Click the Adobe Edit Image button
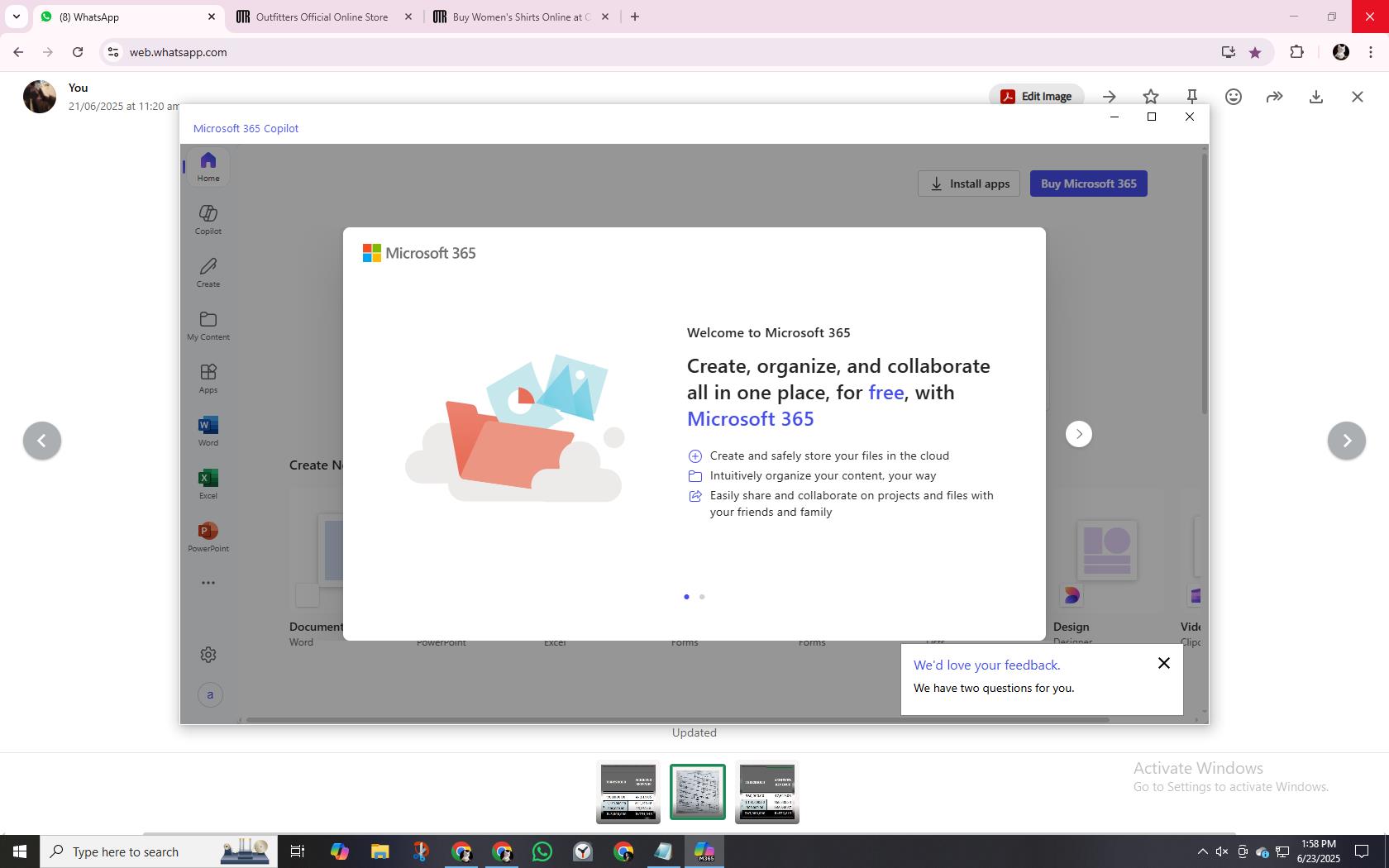This screenshot has width=1389, height=868. coord(1036,97)
